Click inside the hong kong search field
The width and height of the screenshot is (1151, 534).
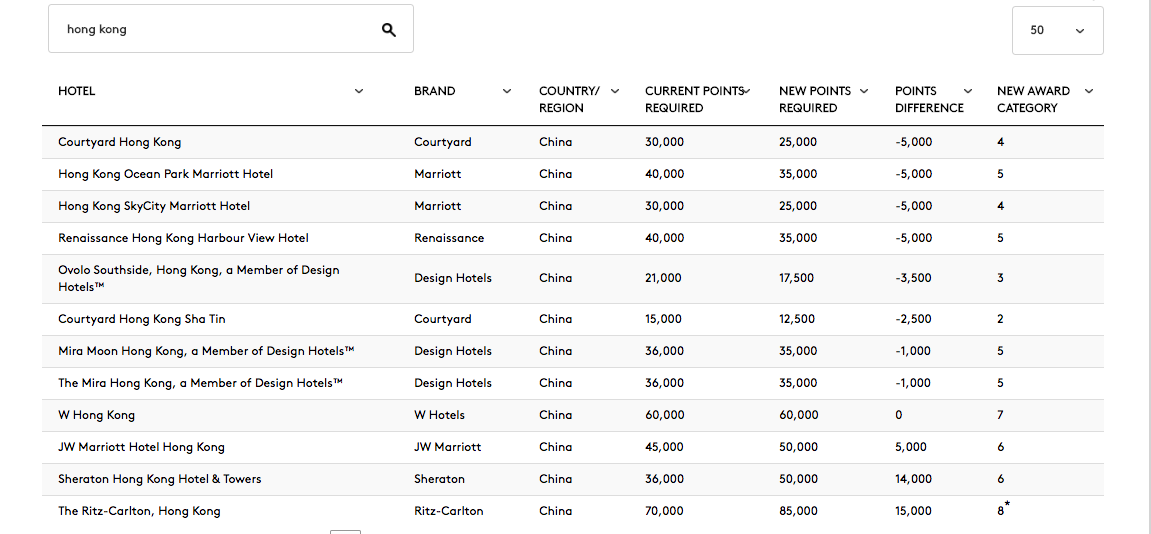click(x=220, y=29)
